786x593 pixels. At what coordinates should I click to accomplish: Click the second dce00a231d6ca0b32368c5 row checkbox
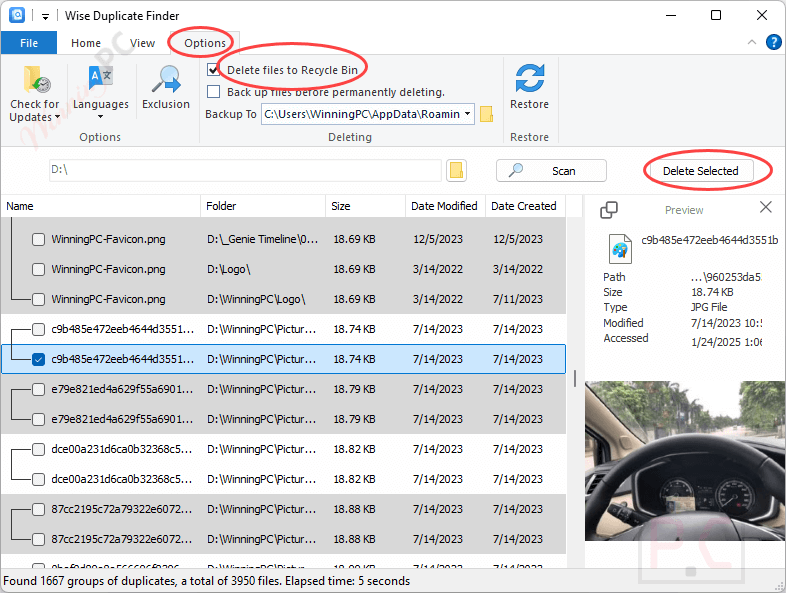coord(39,479)
